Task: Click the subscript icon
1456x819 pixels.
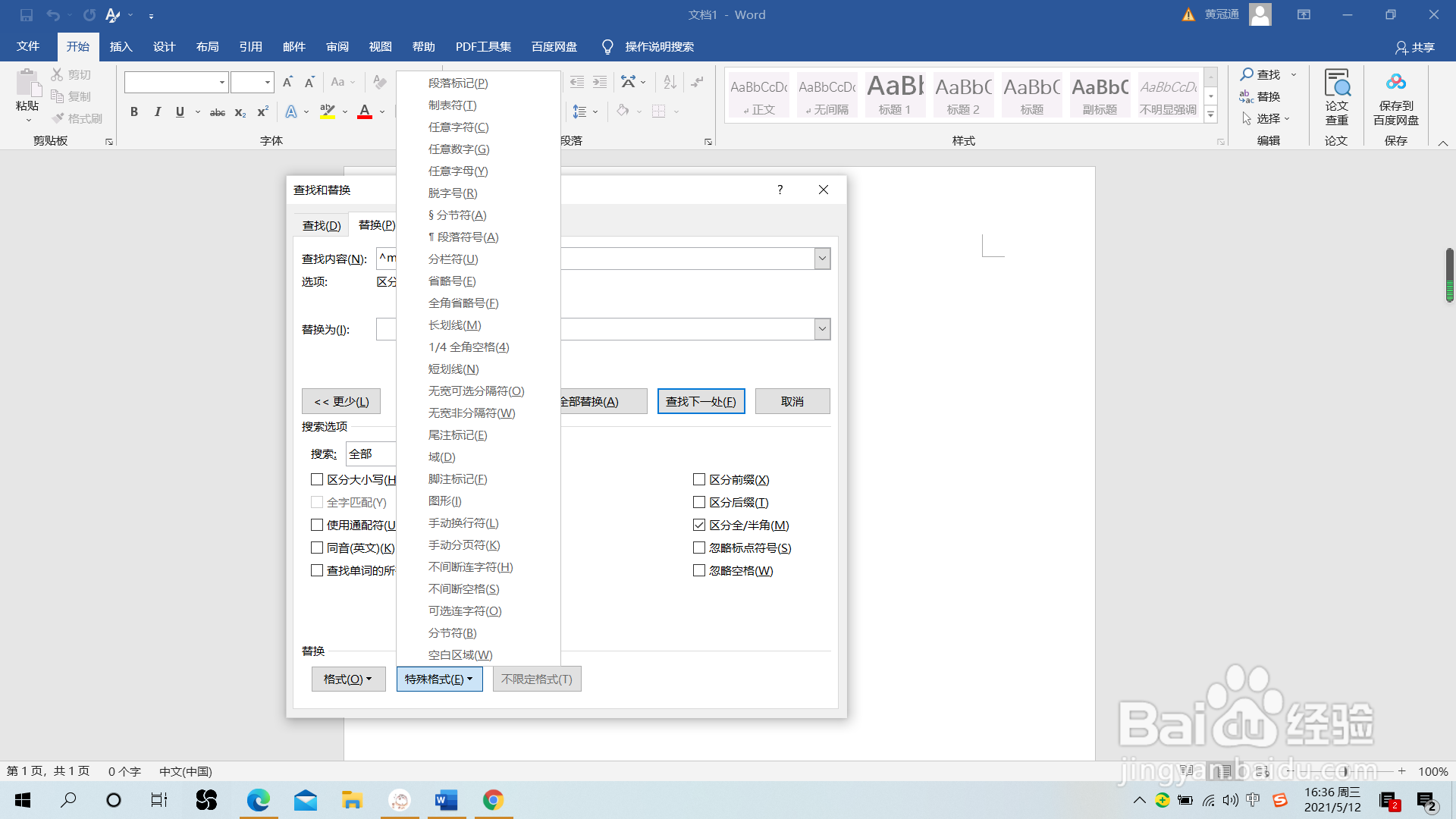Action: [240, 112]
